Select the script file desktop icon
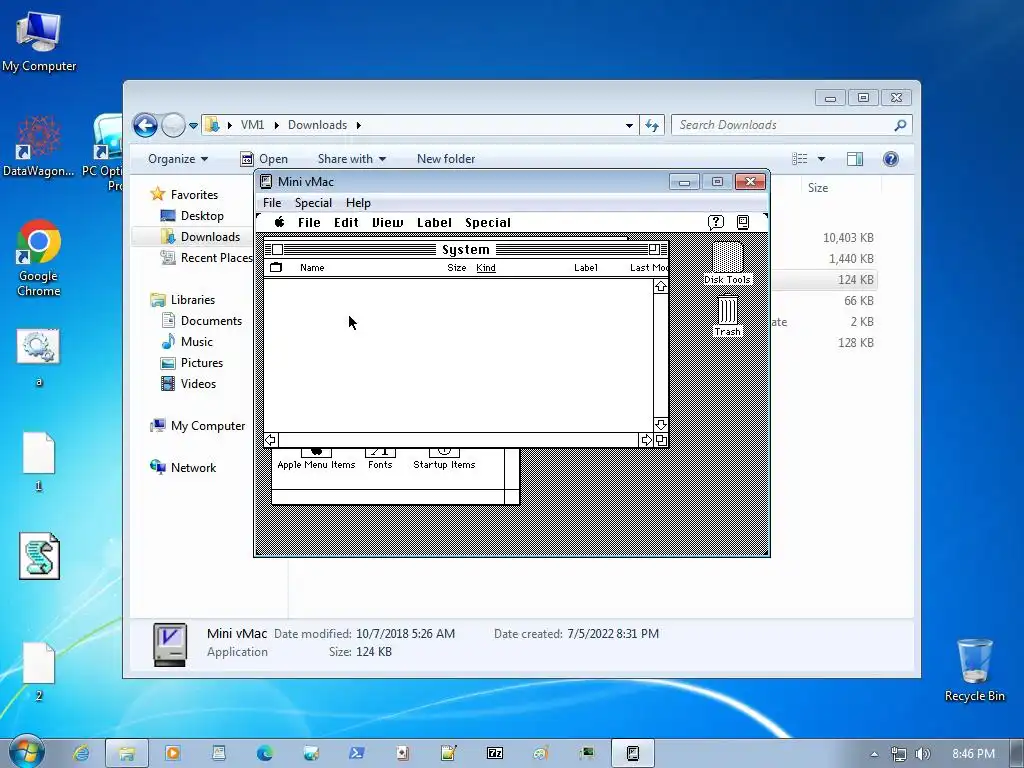1024x768 pixels. point(39,556)
